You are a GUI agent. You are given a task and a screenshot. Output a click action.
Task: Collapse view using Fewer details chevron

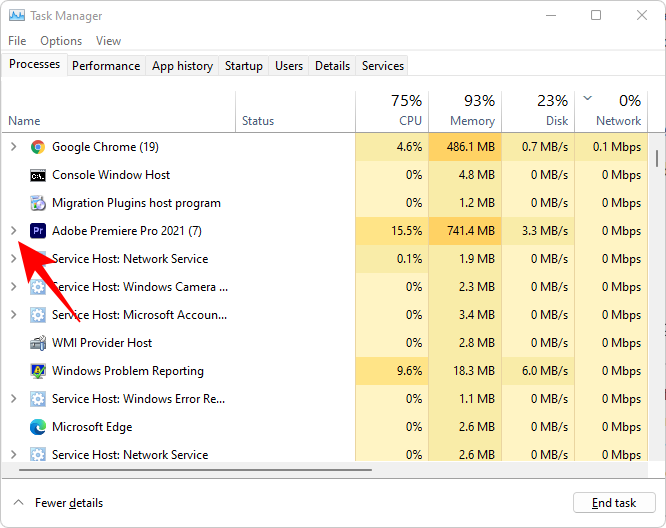[18, 503]
